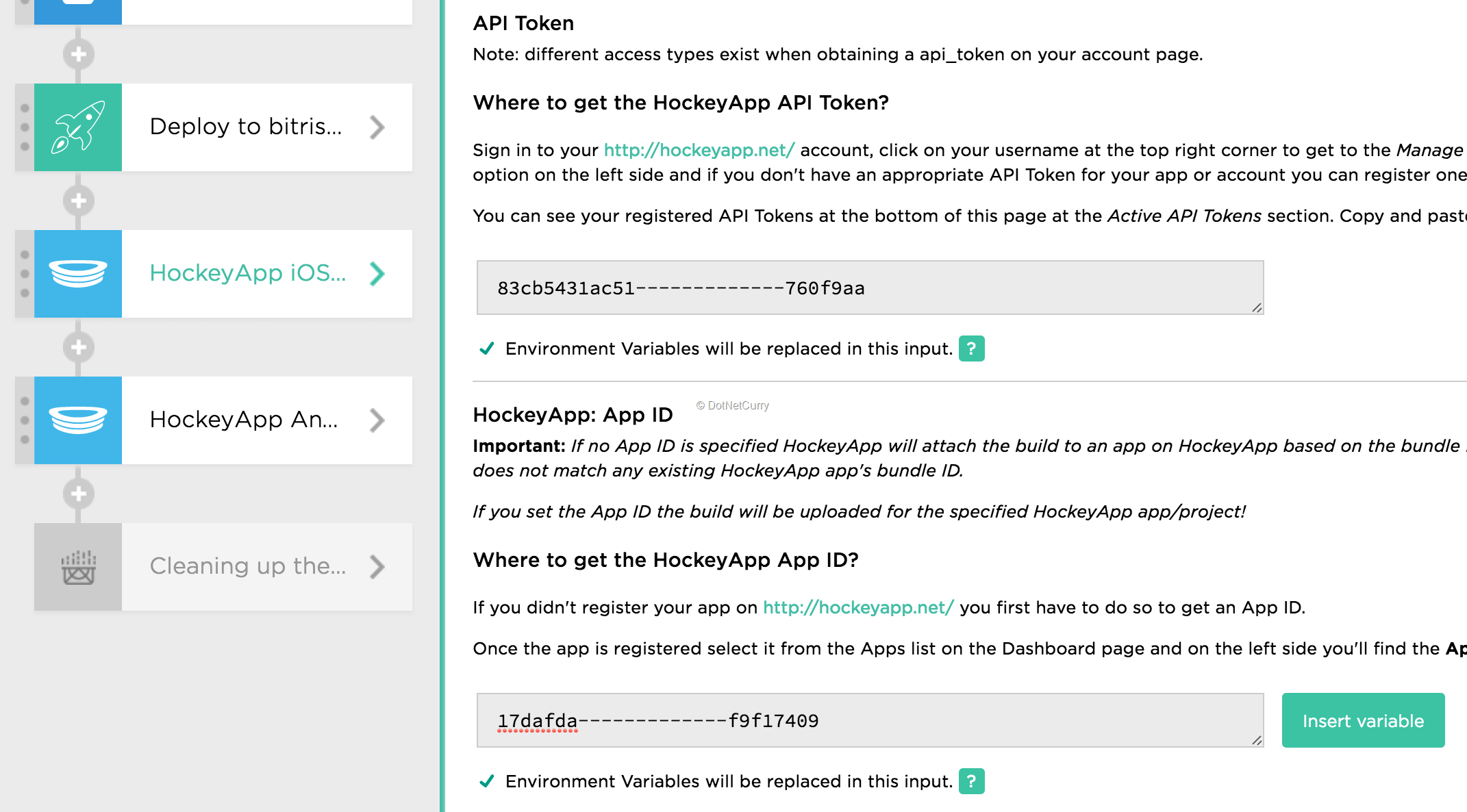
Task: Expand the Deploy to bitrise step chevron
Action: [377, 127]
